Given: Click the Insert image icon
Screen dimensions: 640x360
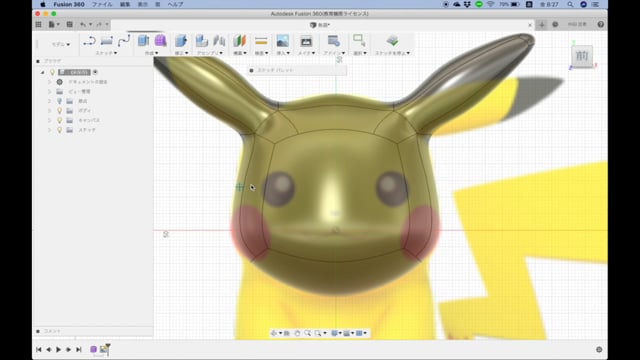Looking at the screenshot, I should [x=282, y=41].
